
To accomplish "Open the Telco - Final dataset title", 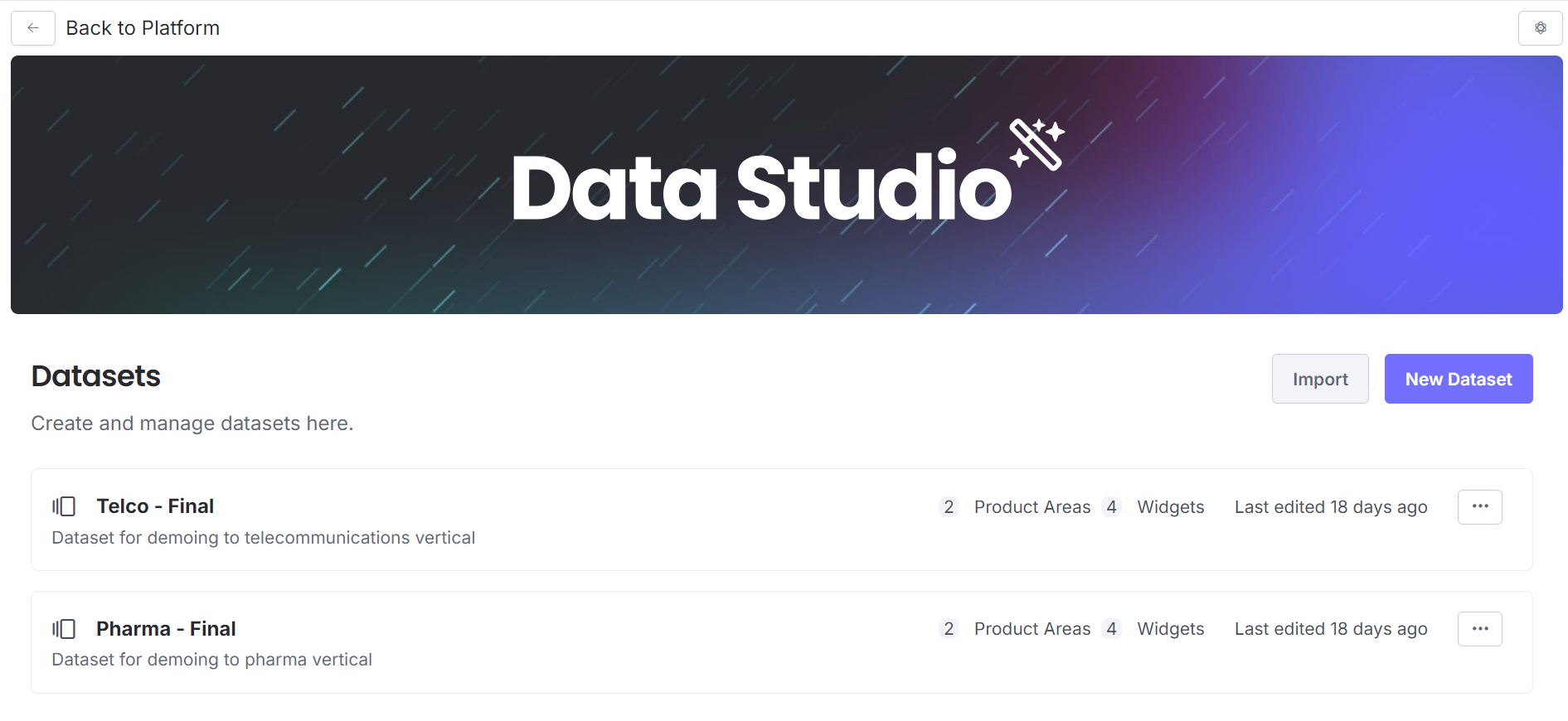I will coord(155,506).
